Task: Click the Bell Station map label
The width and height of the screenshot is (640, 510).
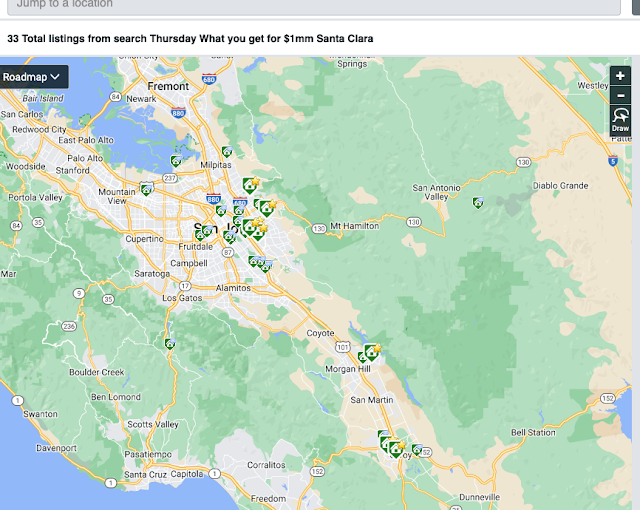Action: pos(533,432)
